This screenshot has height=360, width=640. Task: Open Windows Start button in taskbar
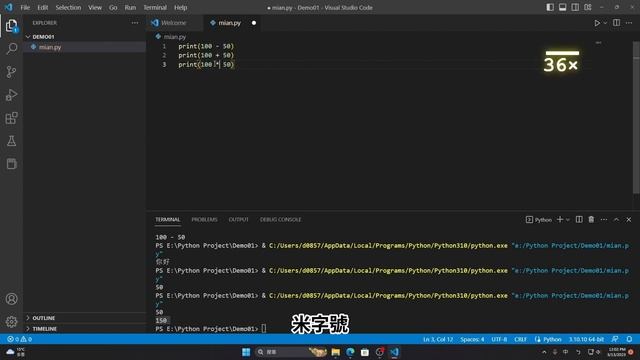point(246,352)
